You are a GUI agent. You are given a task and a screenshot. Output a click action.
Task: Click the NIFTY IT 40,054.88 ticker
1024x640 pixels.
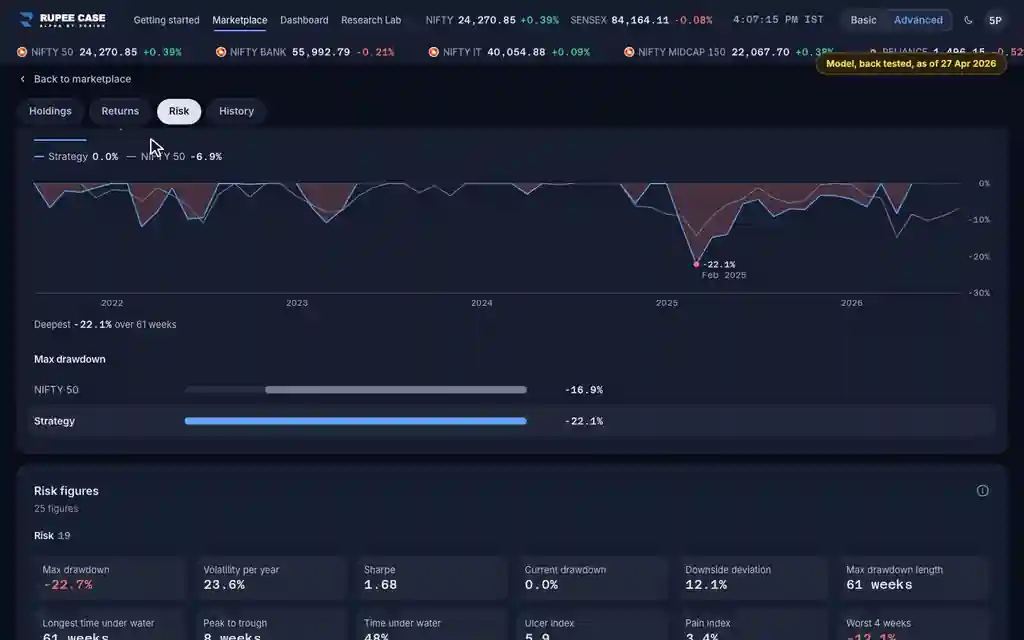point(509,52)
